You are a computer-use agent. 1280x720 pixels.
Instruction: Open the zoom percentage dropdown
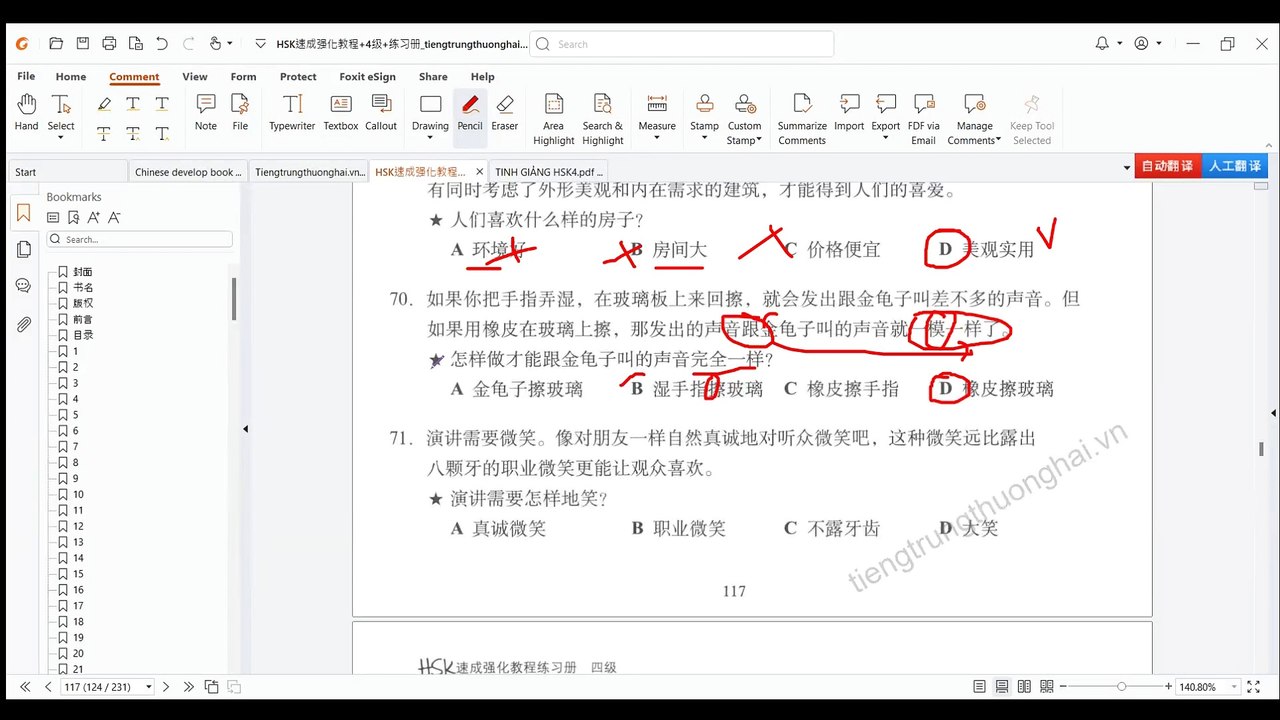click(x=1235, y=687)
